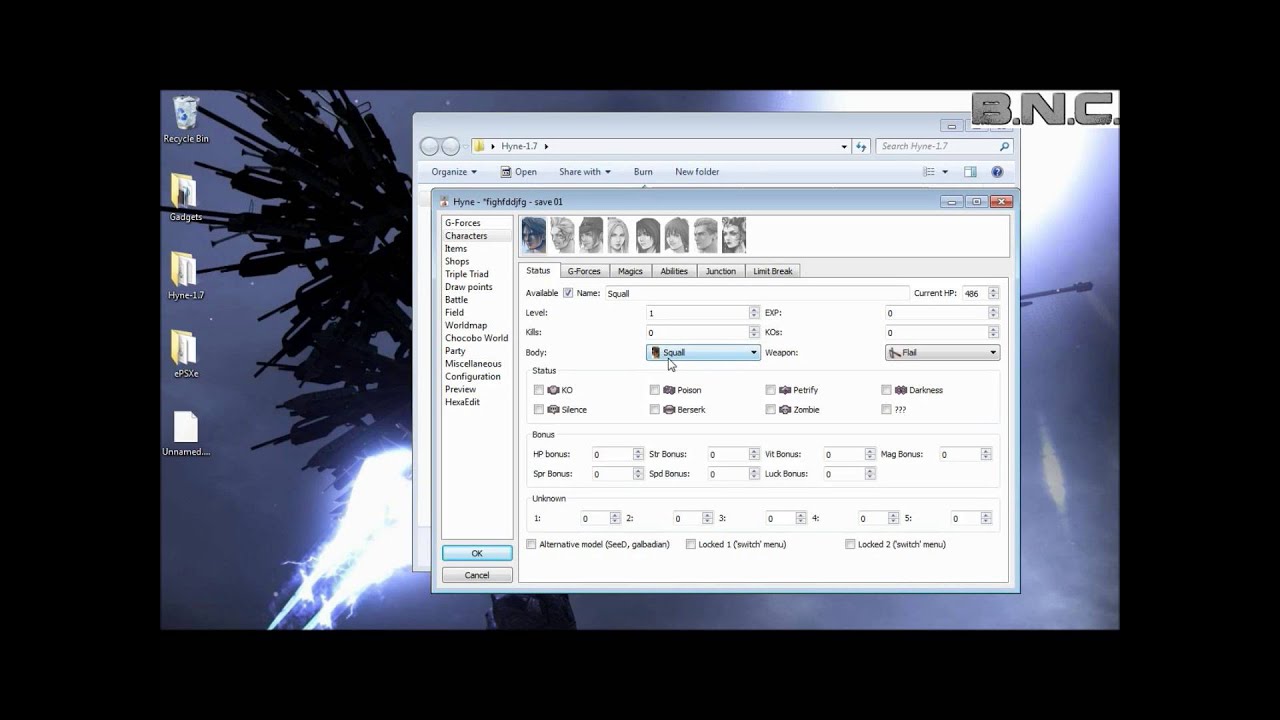Screen dimensions: 1280x720
Task: Enable the Petrify status checkbox
Action: click(x=771, y=390)
